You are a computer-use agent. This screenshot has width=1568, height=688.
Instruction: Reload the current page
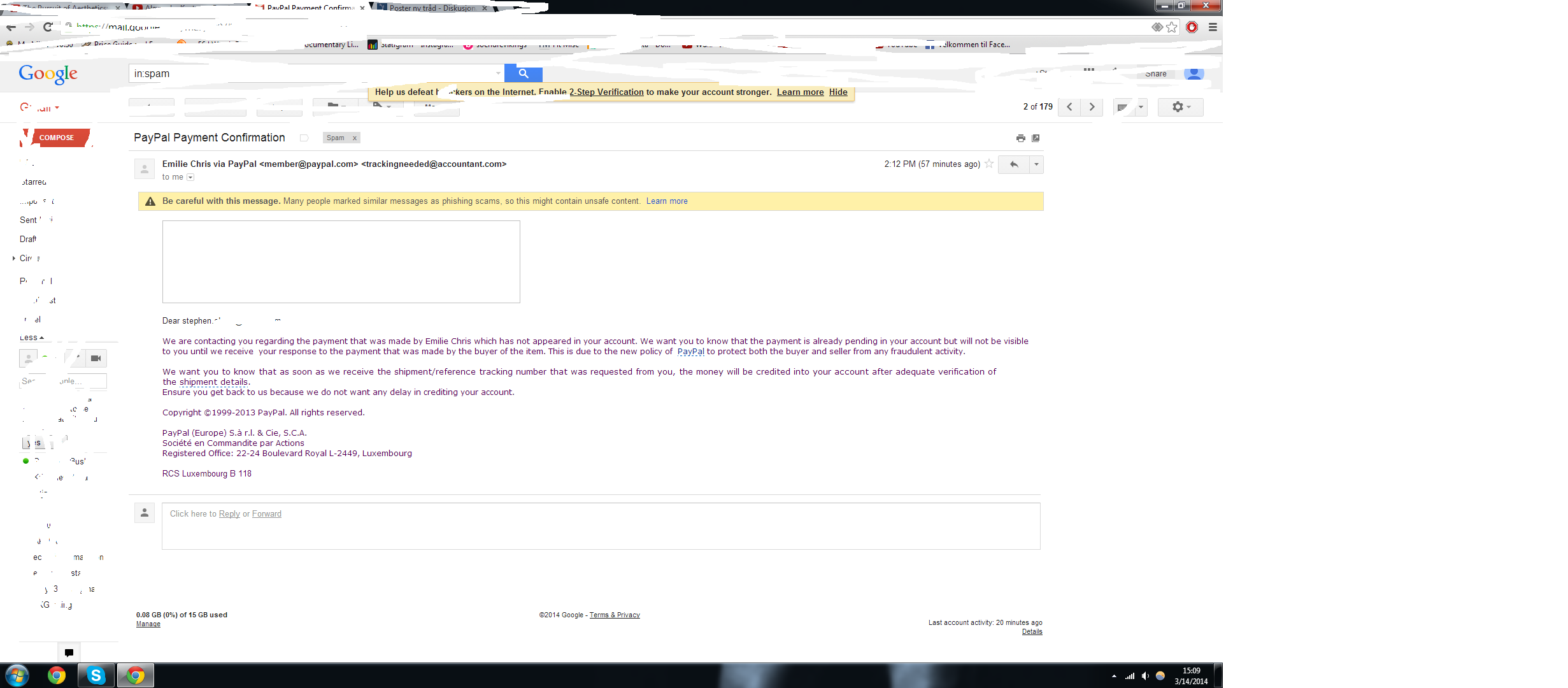(48, 27)
